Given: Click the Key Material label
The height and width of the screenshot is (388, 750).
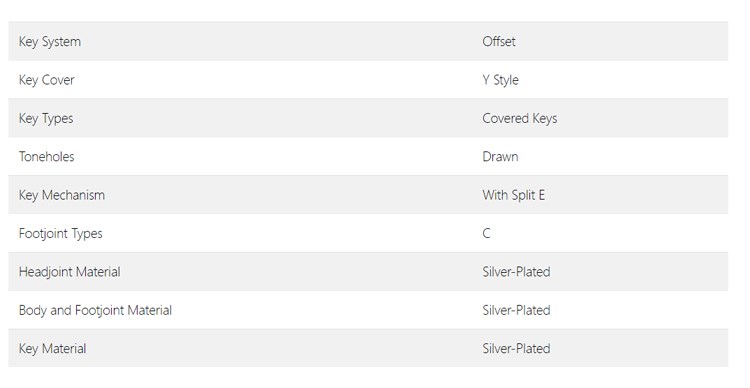Looking at the screenshot, I should (53, 348).
